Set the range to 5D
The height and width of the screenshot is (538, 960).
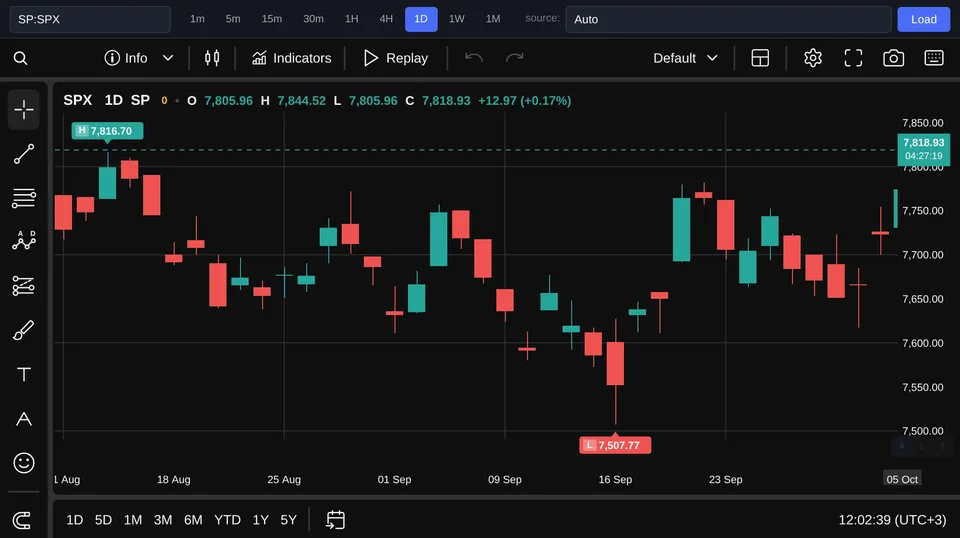tap(103, 520)
